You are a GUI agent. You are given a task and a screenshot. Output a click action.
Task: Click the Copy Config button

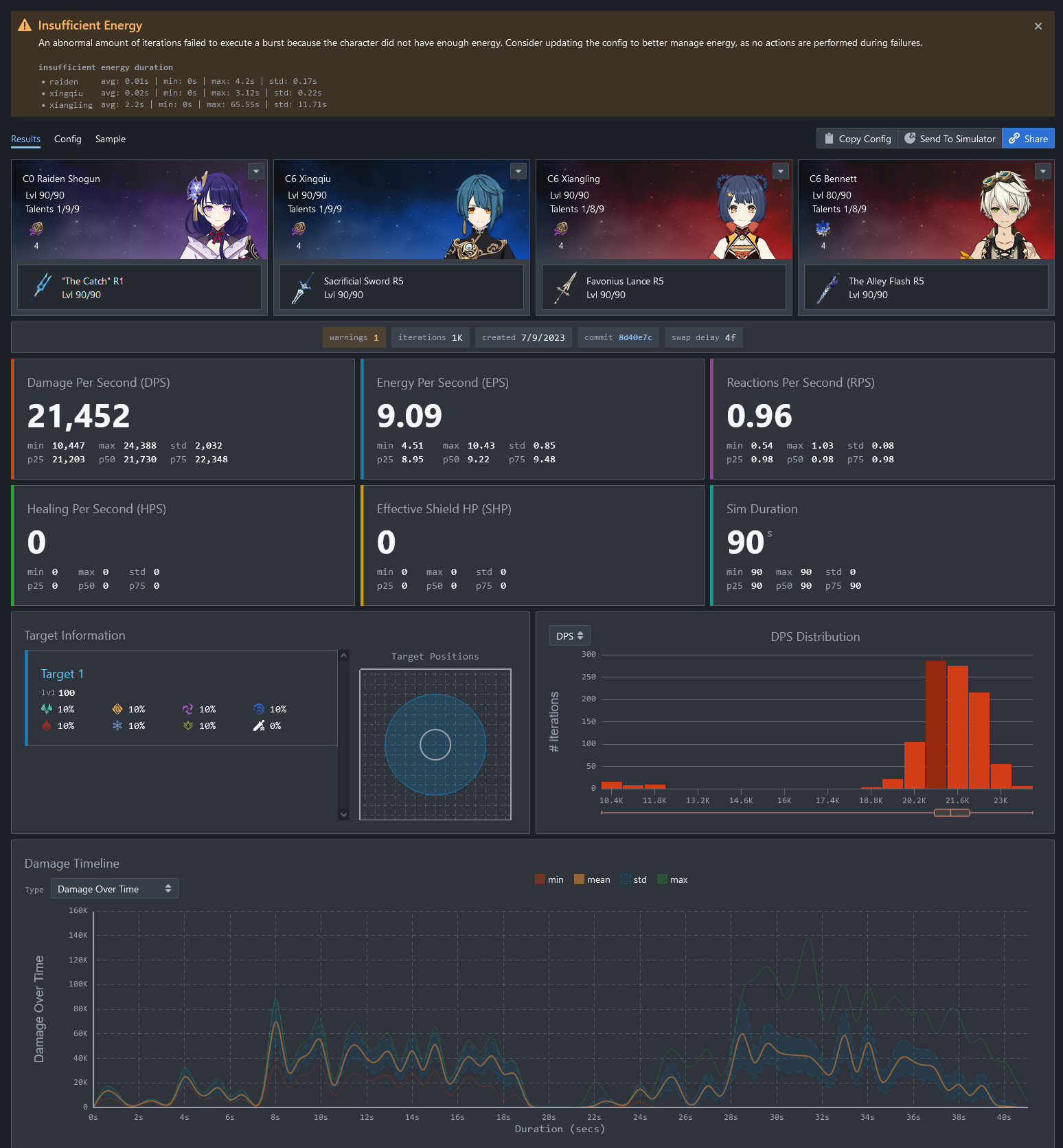[857, 139]
